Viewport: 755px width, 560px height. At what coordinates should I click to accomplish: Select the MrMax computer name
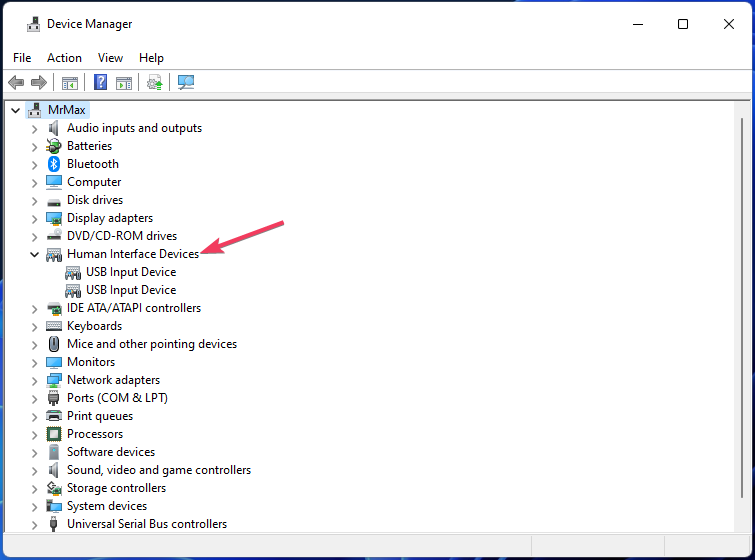pos(66,110)
